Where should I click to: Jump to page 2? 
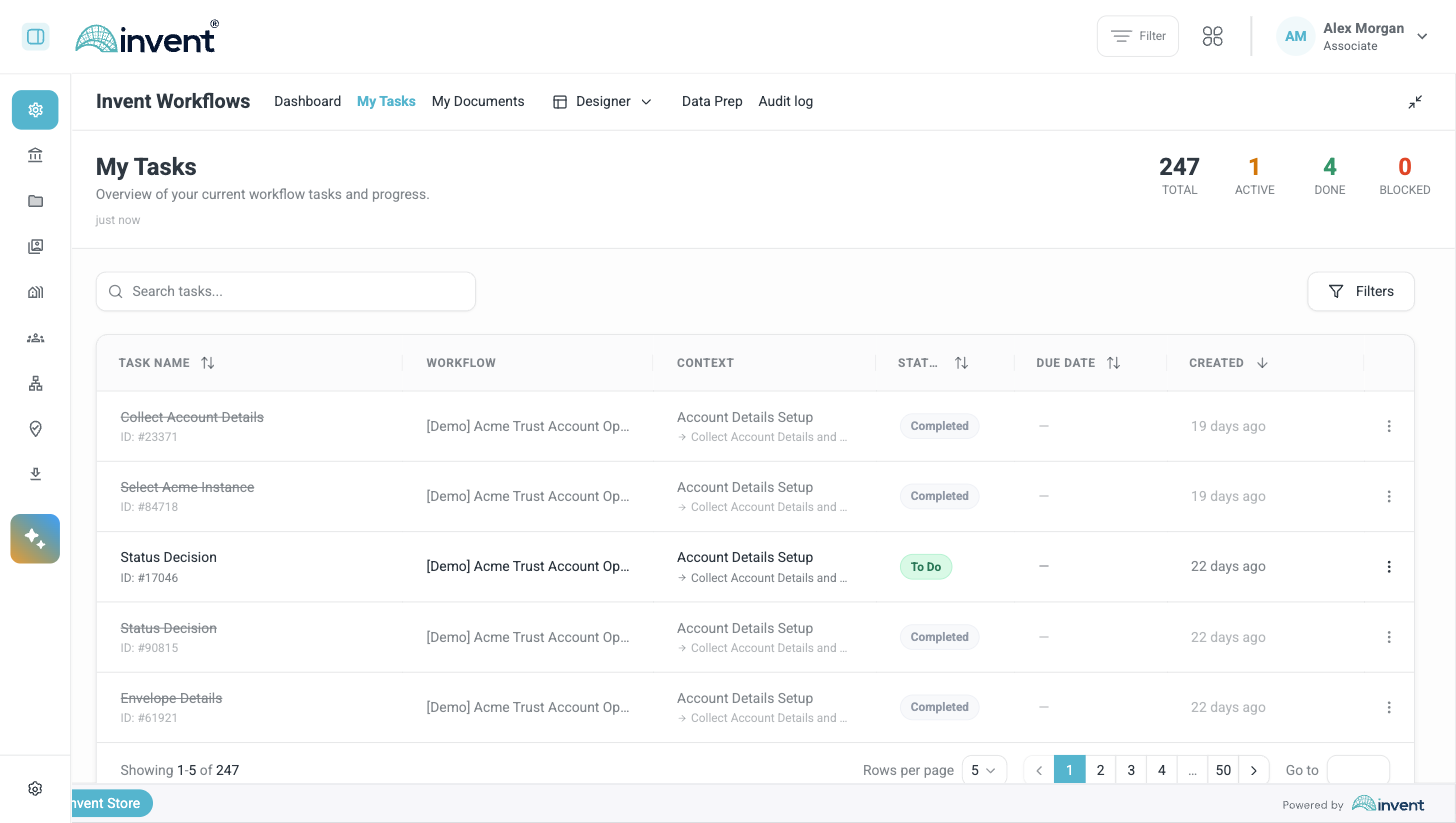(x=1100, y=770)
